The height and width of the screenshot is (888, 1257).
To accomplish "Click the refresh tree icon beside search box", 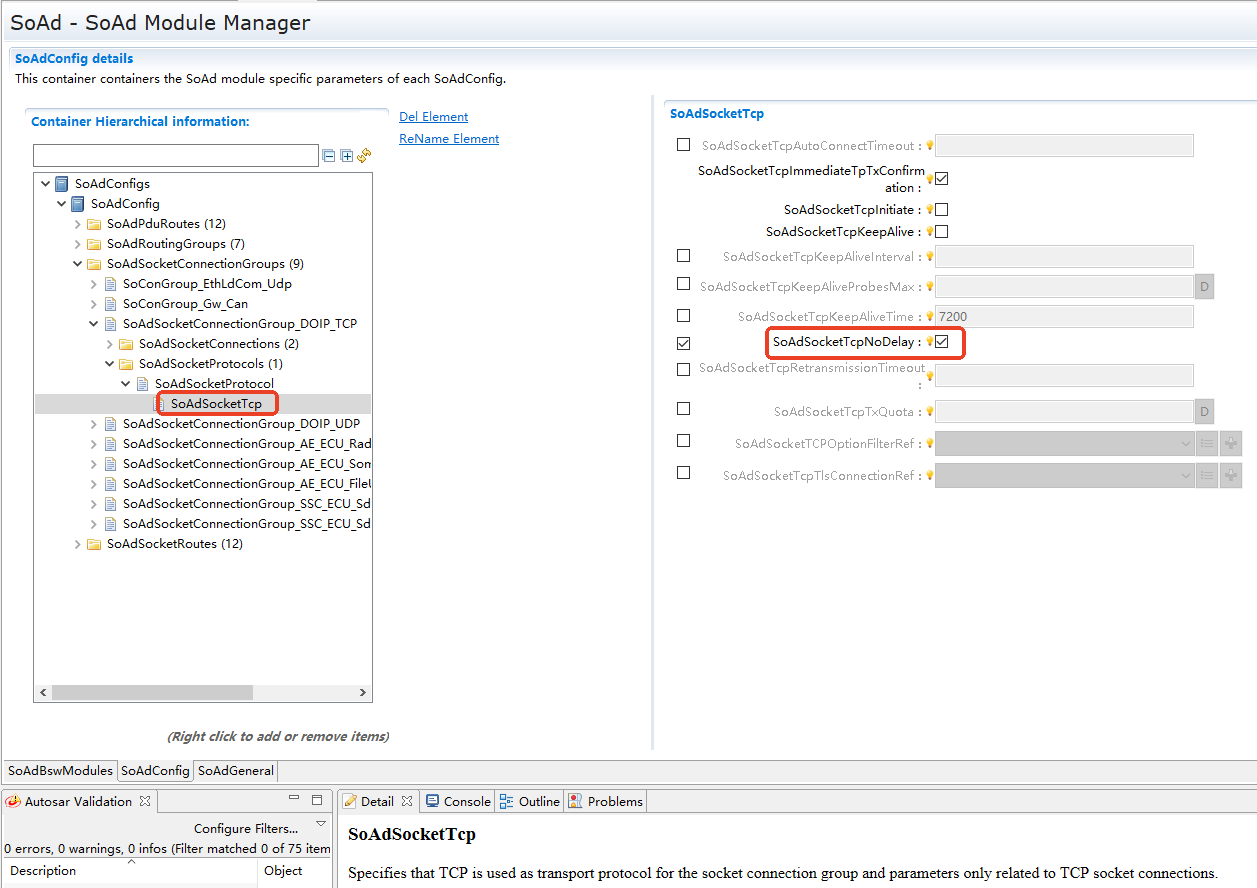I will click(x=364, y=155).
